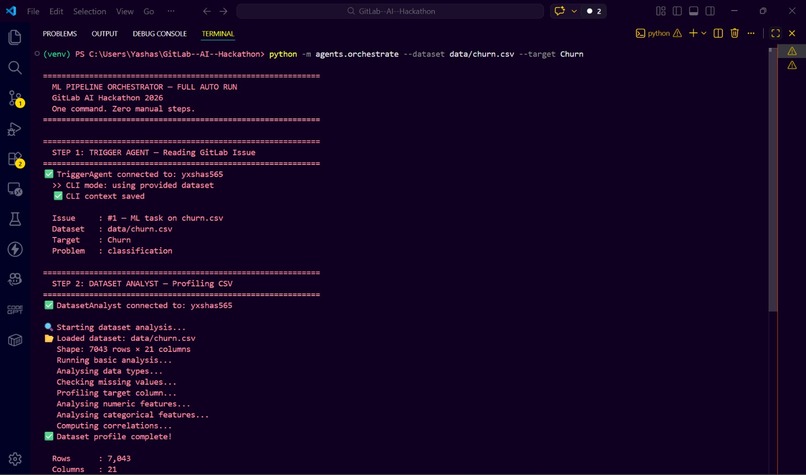Open the package cube sidebar view
806x475 pixels.
15,340
